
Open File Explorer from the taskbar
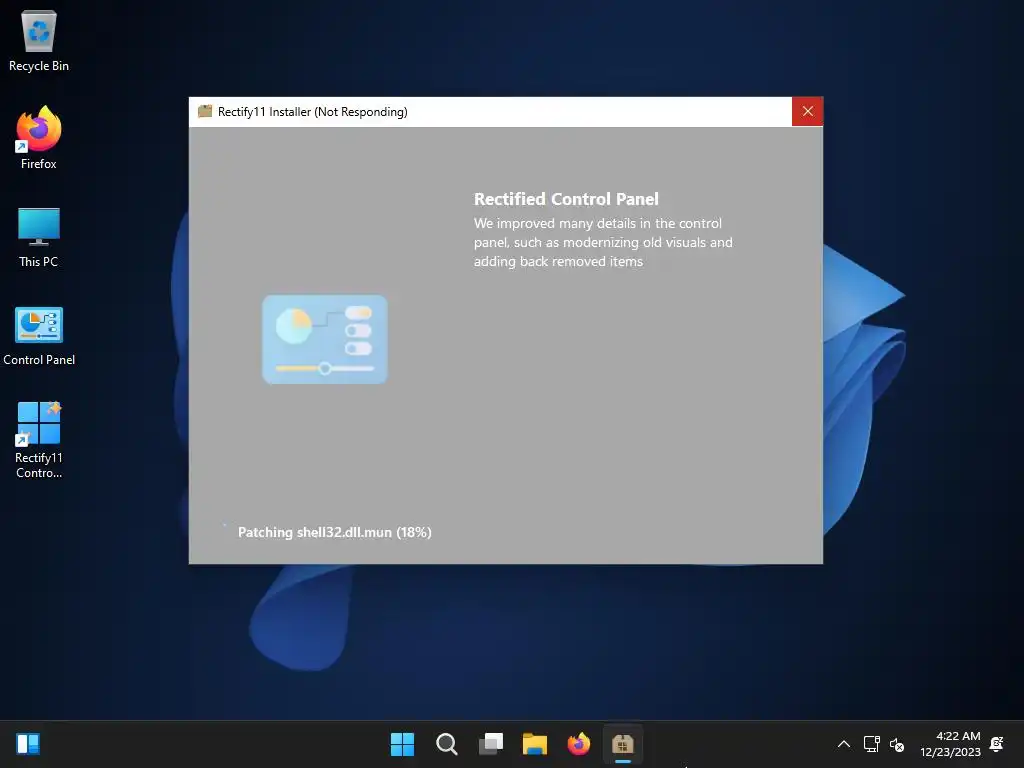pos(535,744)
